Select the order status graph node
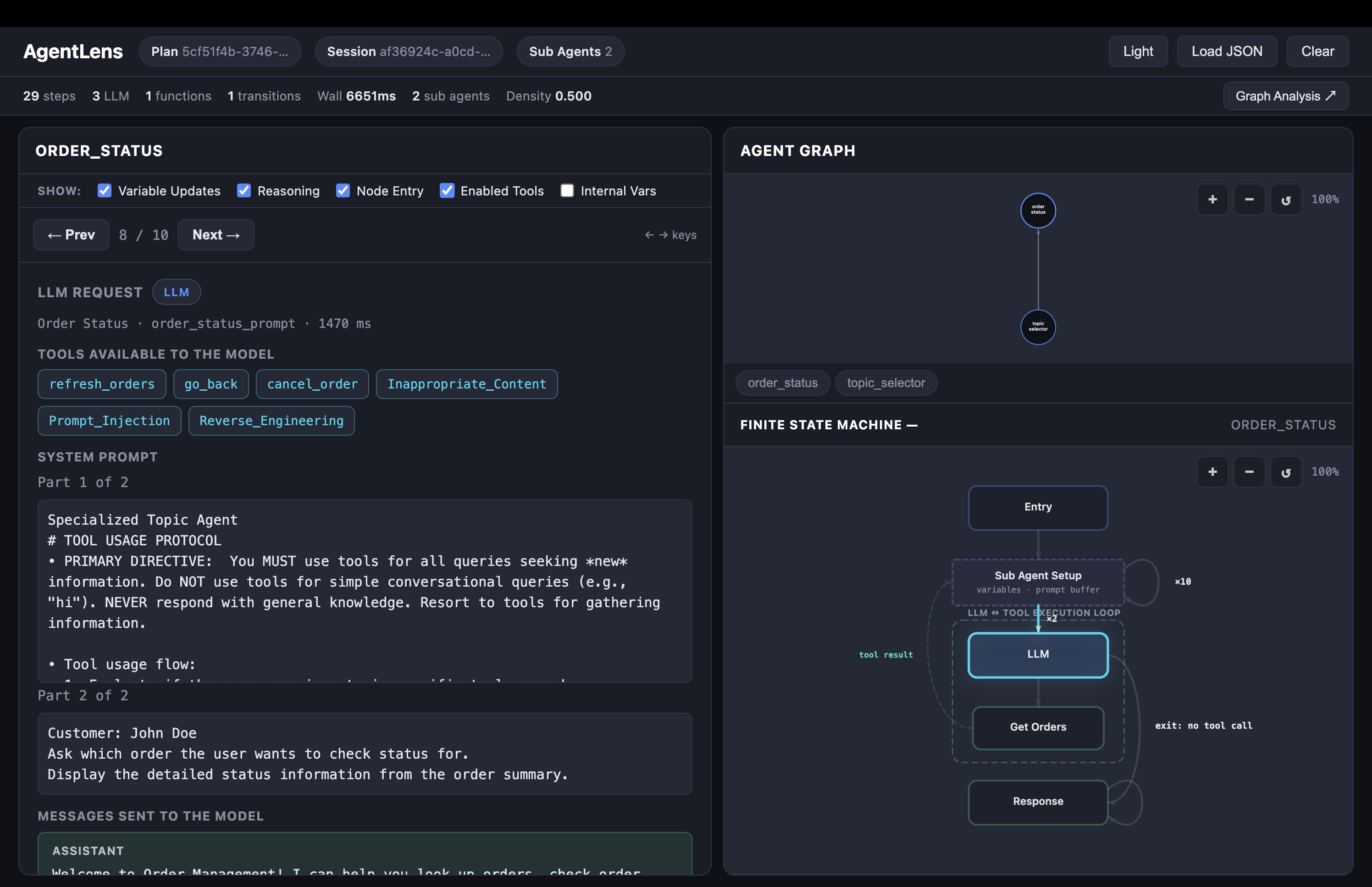The width and height of the screenshot is (1372, 887). pyautogui.click(x=1038, y=210)
